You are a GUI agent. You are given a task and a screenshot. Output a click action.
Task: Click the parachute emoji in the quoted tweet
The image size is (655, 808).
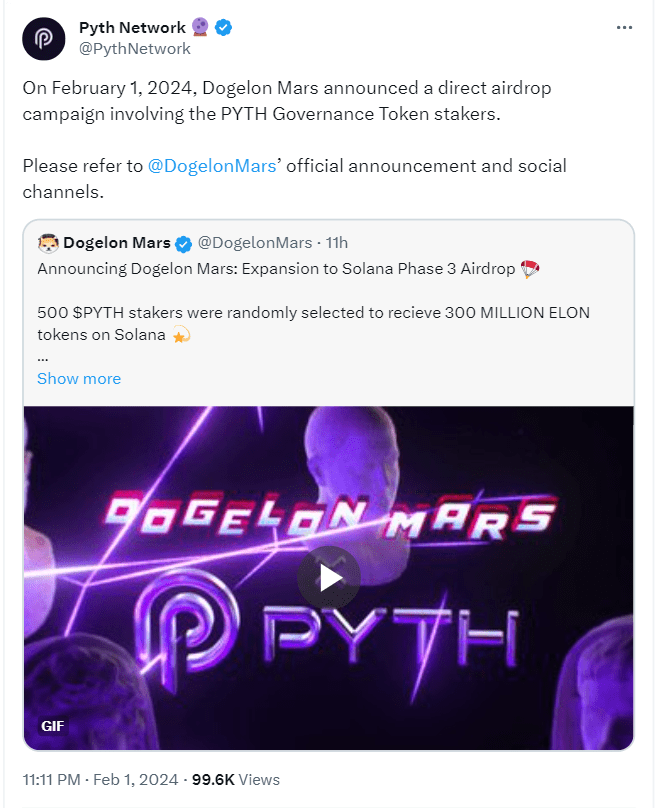[531, 269]
